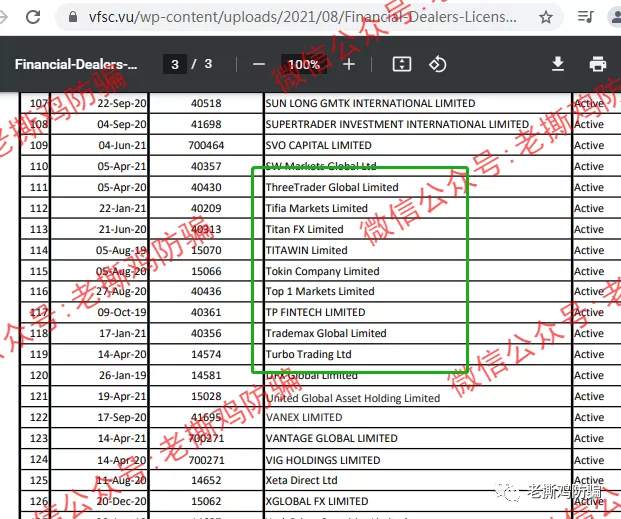Click license number 15028
The image size is (621, 519).
(x=206, y=397)
